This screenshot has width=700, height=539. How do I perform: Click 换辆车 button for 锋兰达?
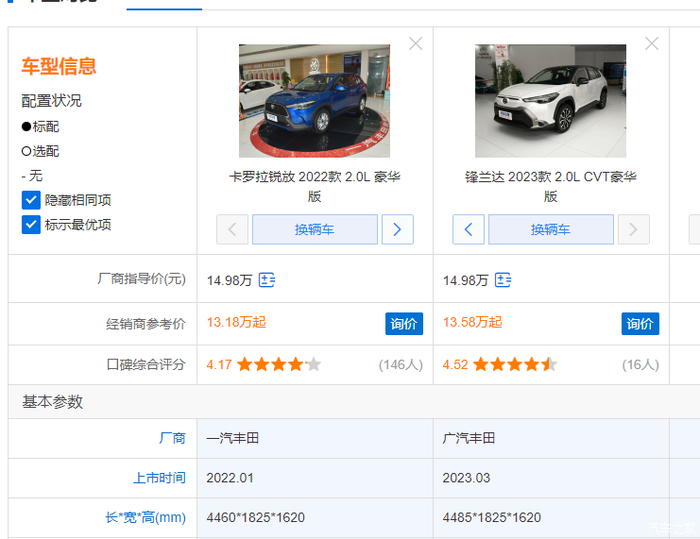(550, 229)
